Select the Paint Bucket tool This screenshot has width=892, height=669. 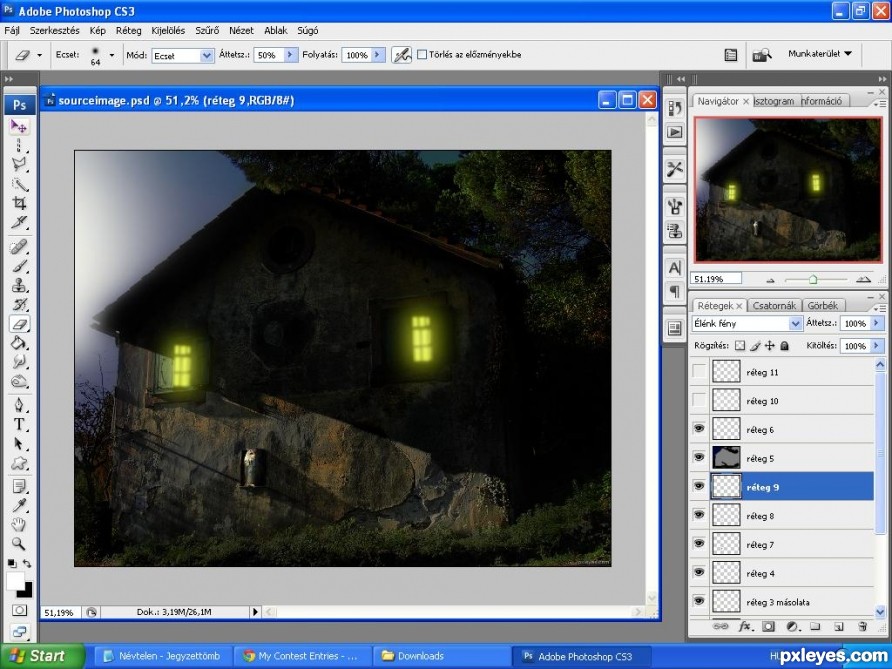click(x=19, y=342)
